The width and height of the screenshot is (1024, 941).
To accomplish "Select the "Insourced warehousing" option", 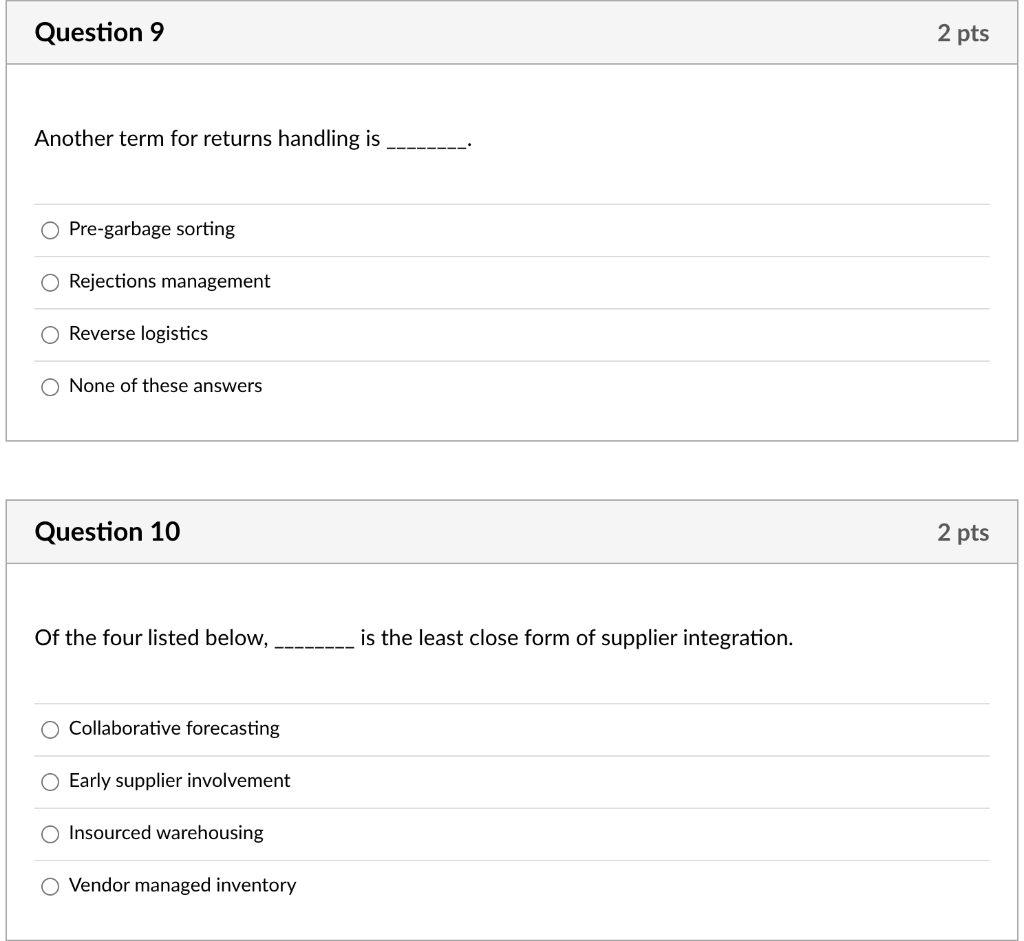I will point(50,833).
